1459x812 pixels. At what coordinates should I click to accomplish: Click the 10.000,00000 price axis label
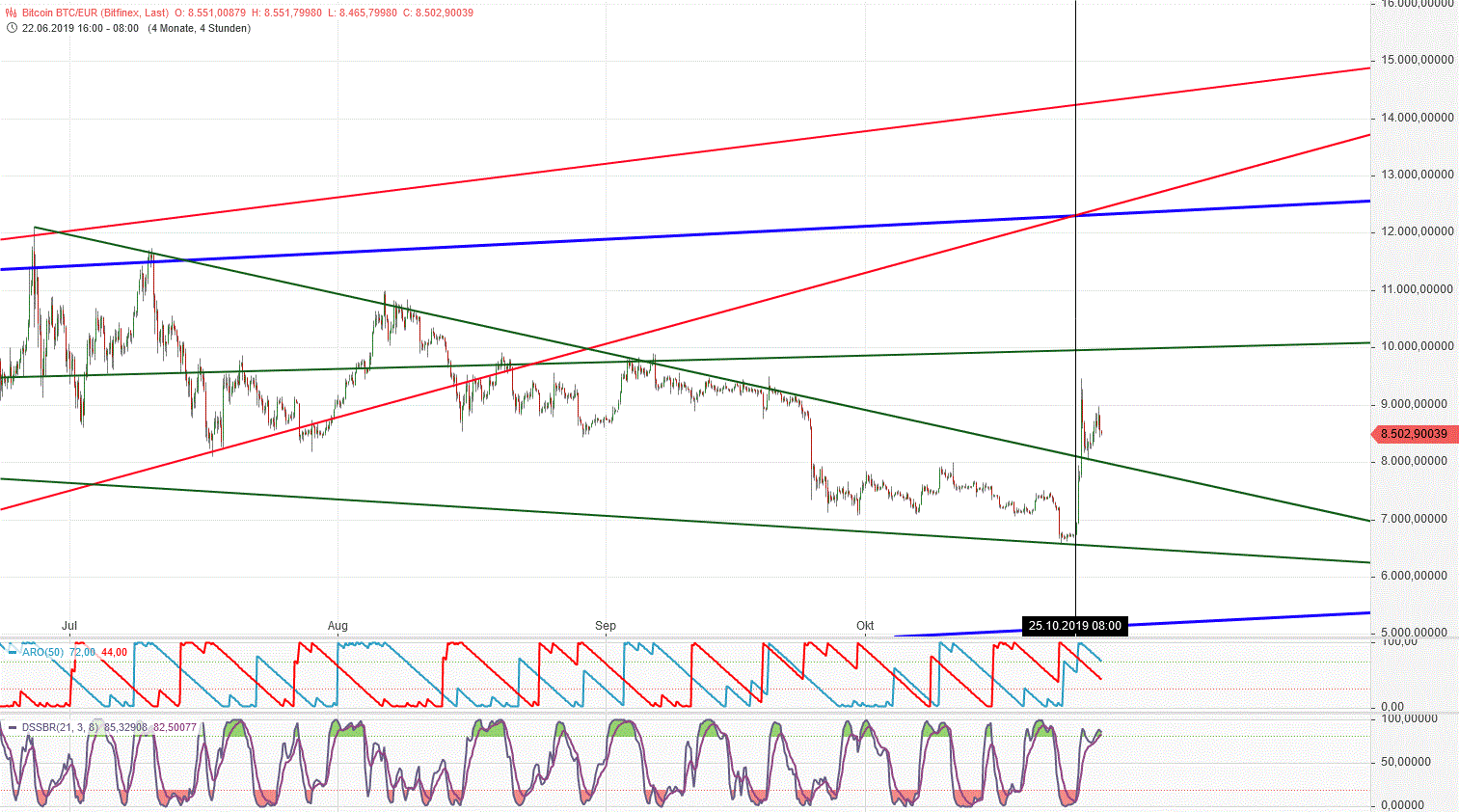click(x=1418, y=346)
